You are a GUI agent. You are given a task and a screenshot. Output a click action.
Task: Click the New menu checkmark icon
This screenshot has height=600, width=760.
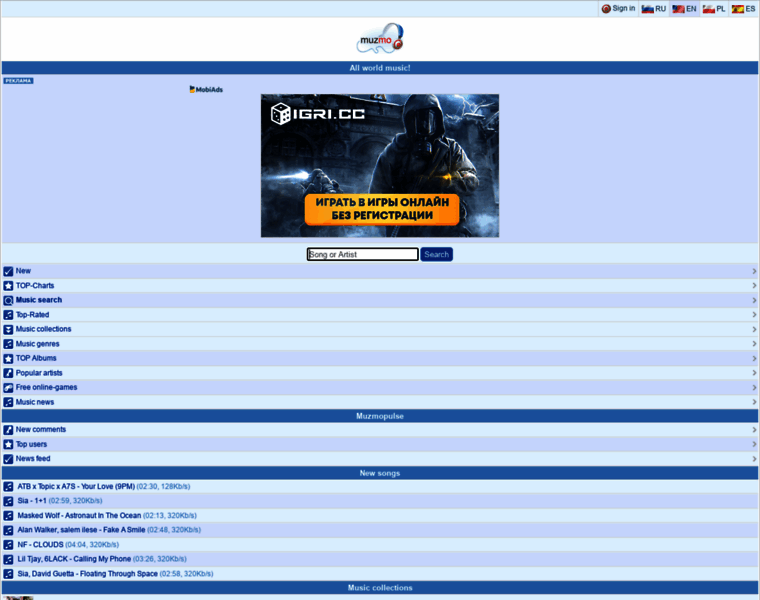8,271
